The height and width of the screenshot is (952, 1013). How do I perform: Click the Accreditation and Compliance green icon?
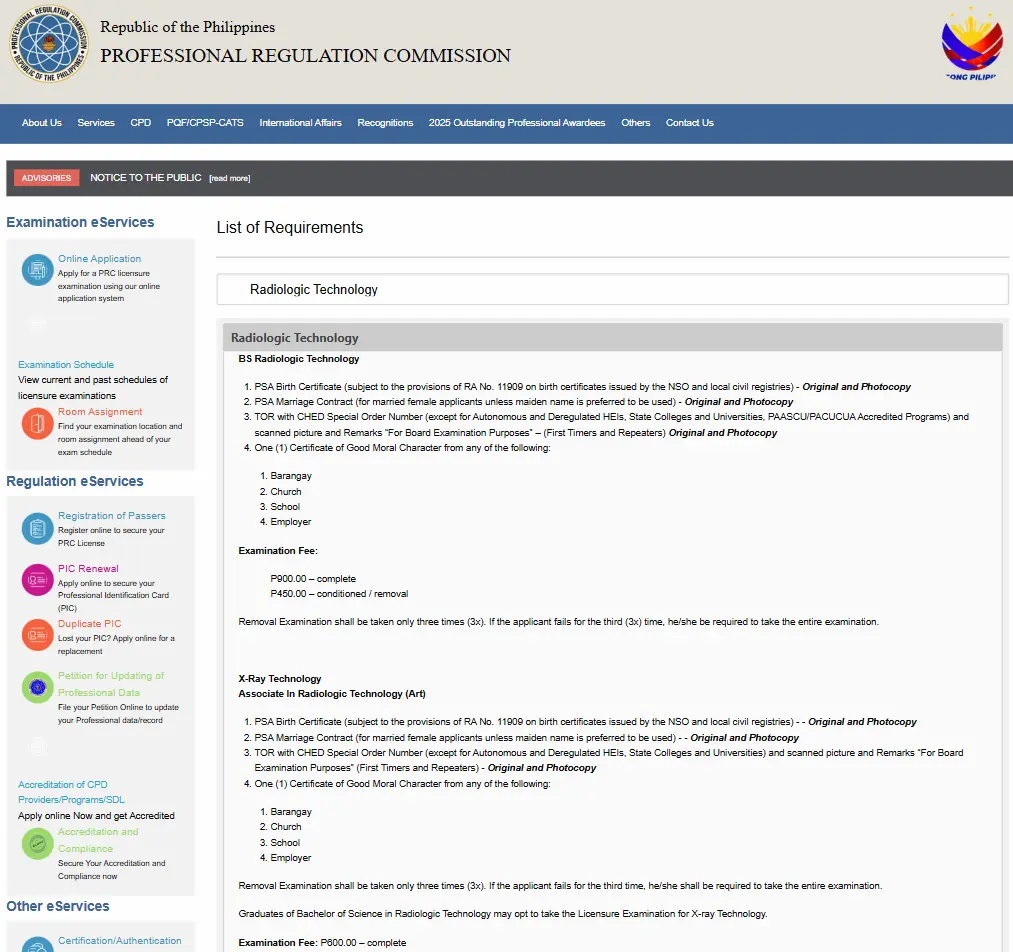(37, 843)
